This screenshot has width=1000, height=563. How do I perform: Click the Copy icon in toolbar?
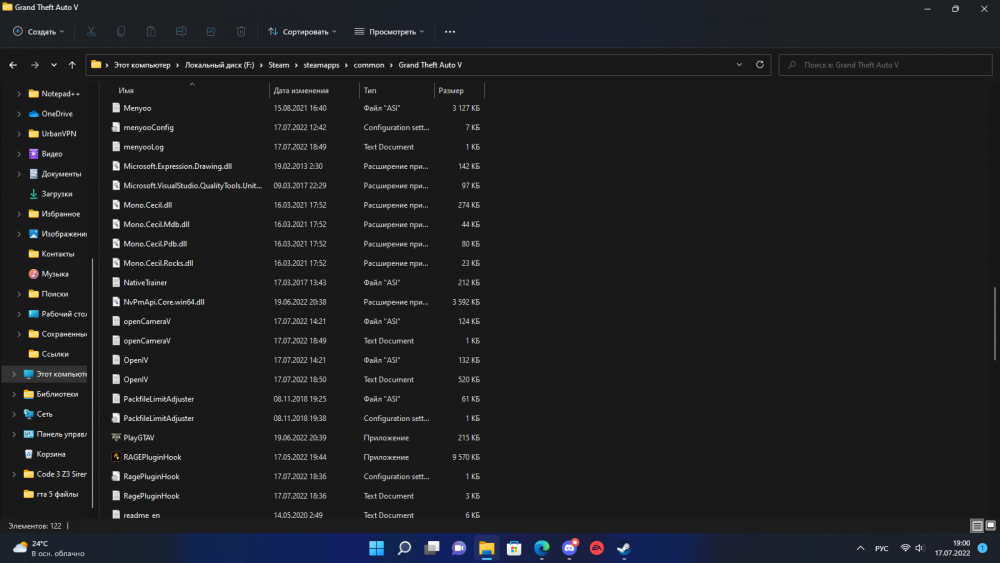(121, 31)
